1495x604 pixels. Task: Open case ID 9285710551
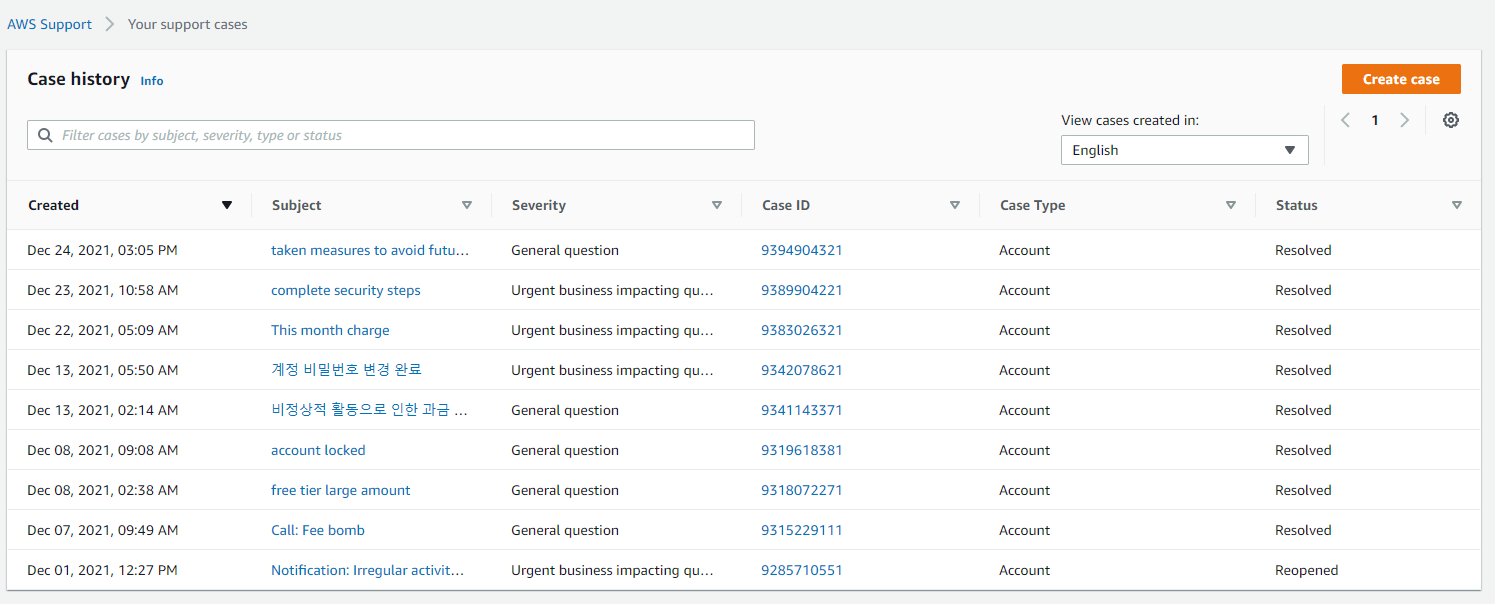(x=802, y=570)
